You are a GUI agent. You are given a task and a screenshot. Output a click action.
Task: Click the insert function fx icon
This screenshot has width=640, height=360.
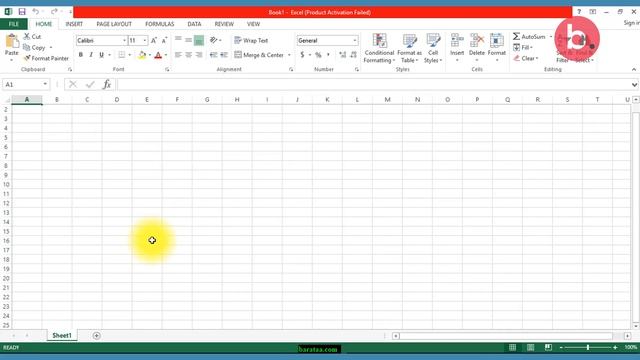107,84
